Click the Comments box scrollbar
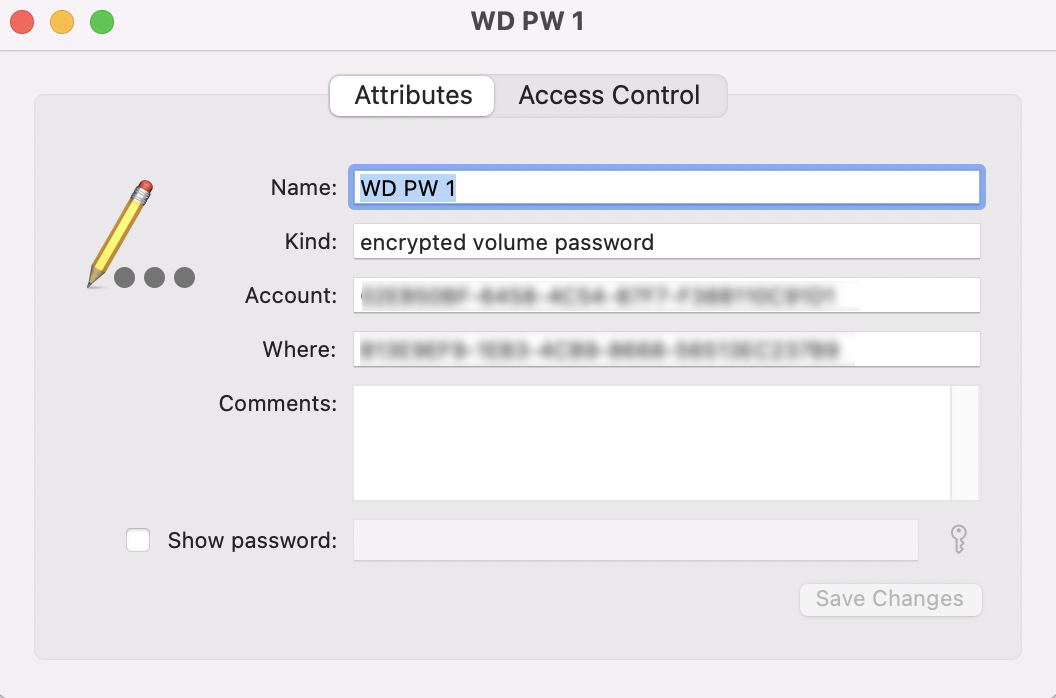Image resolution: width=1056 pixels, height=698 pixels. pyautogui.click(x=965, y=443)
